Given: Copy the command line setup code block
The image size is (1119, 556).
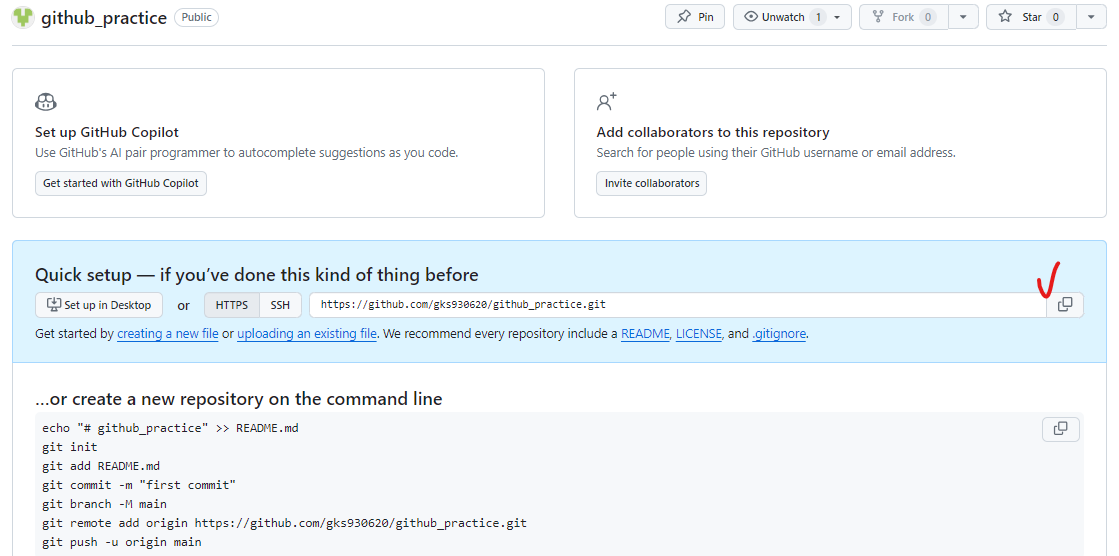Looking at the screenshot, I should pyautogui.click(x=1060, y=429).
